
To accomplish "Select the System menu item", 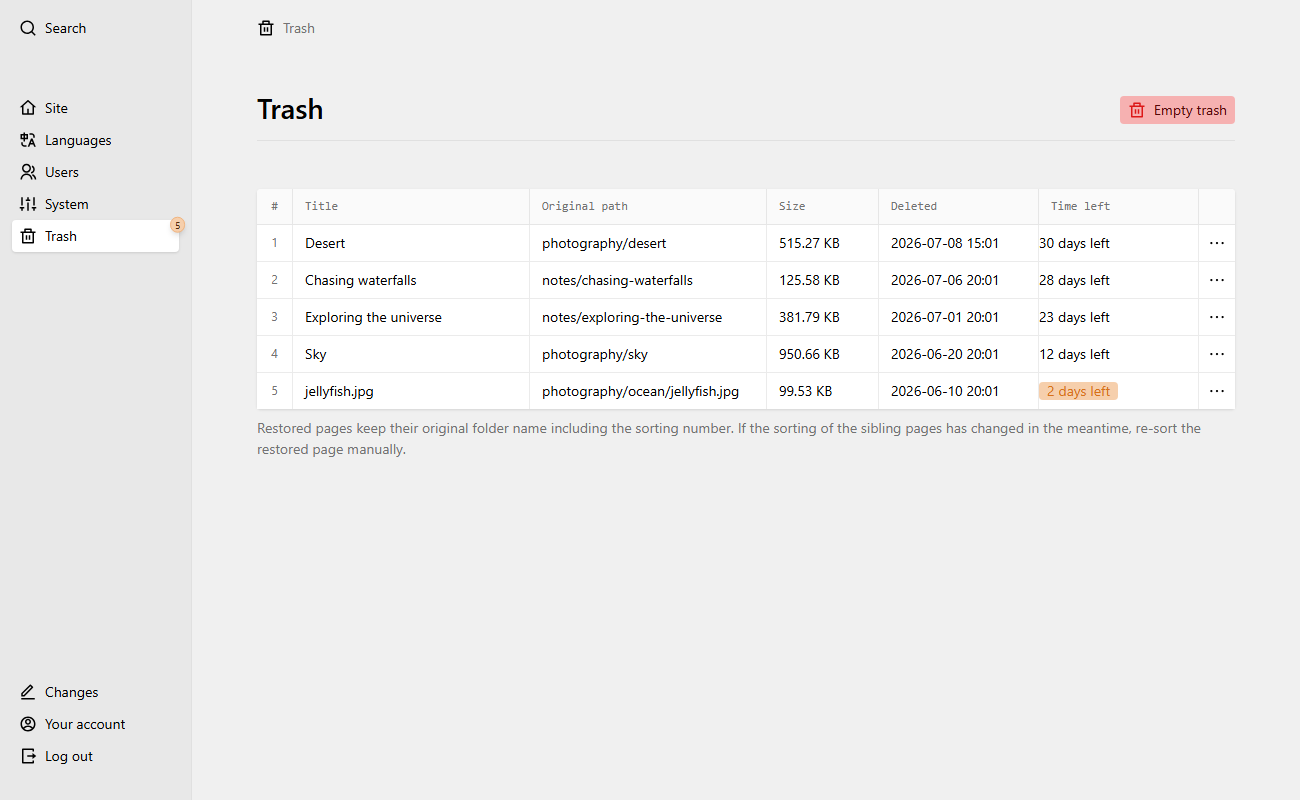I will 95,204.
